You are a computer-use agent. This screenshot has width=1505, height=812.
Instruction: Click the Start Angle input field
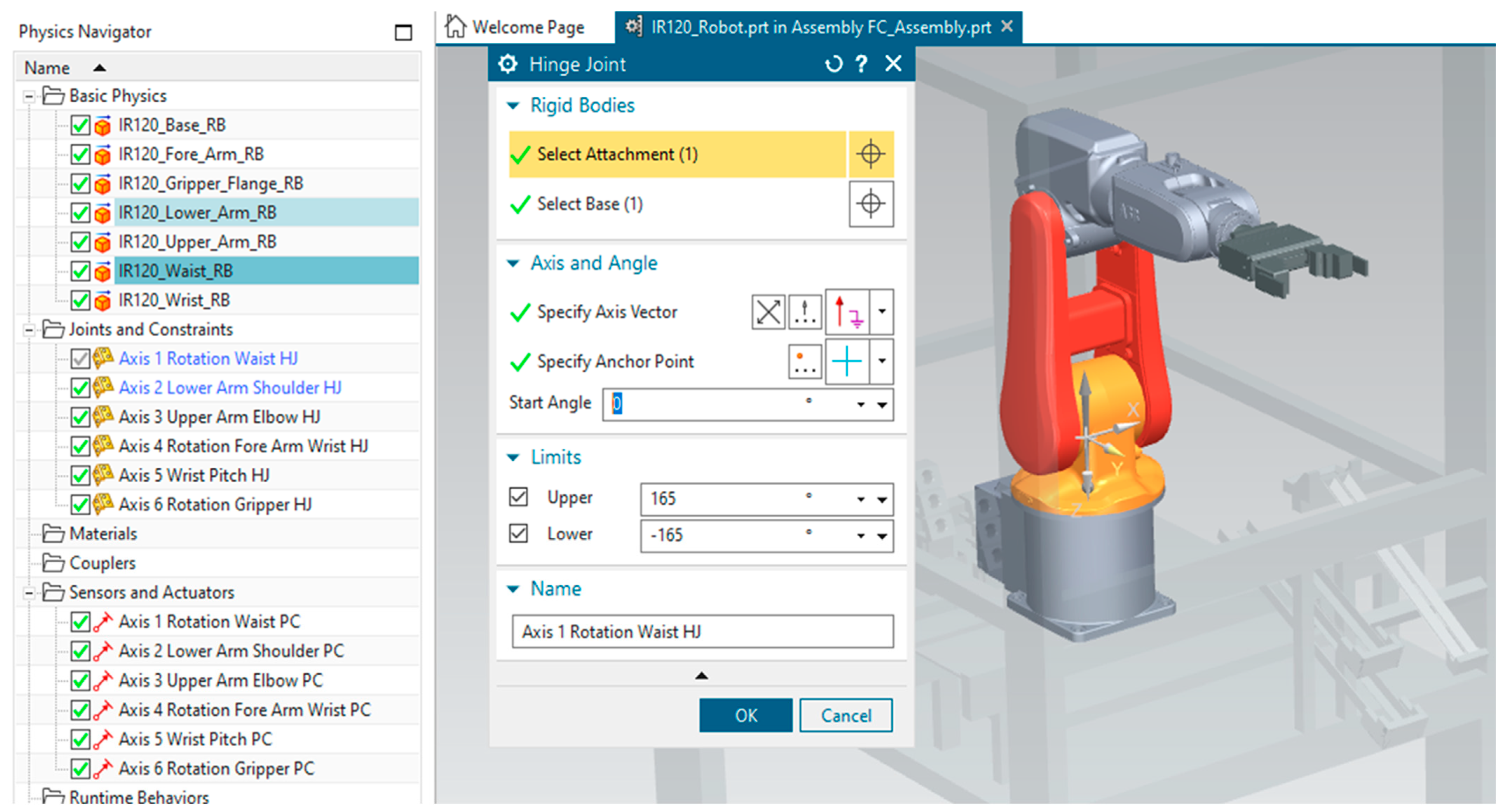tap(701, 404)
